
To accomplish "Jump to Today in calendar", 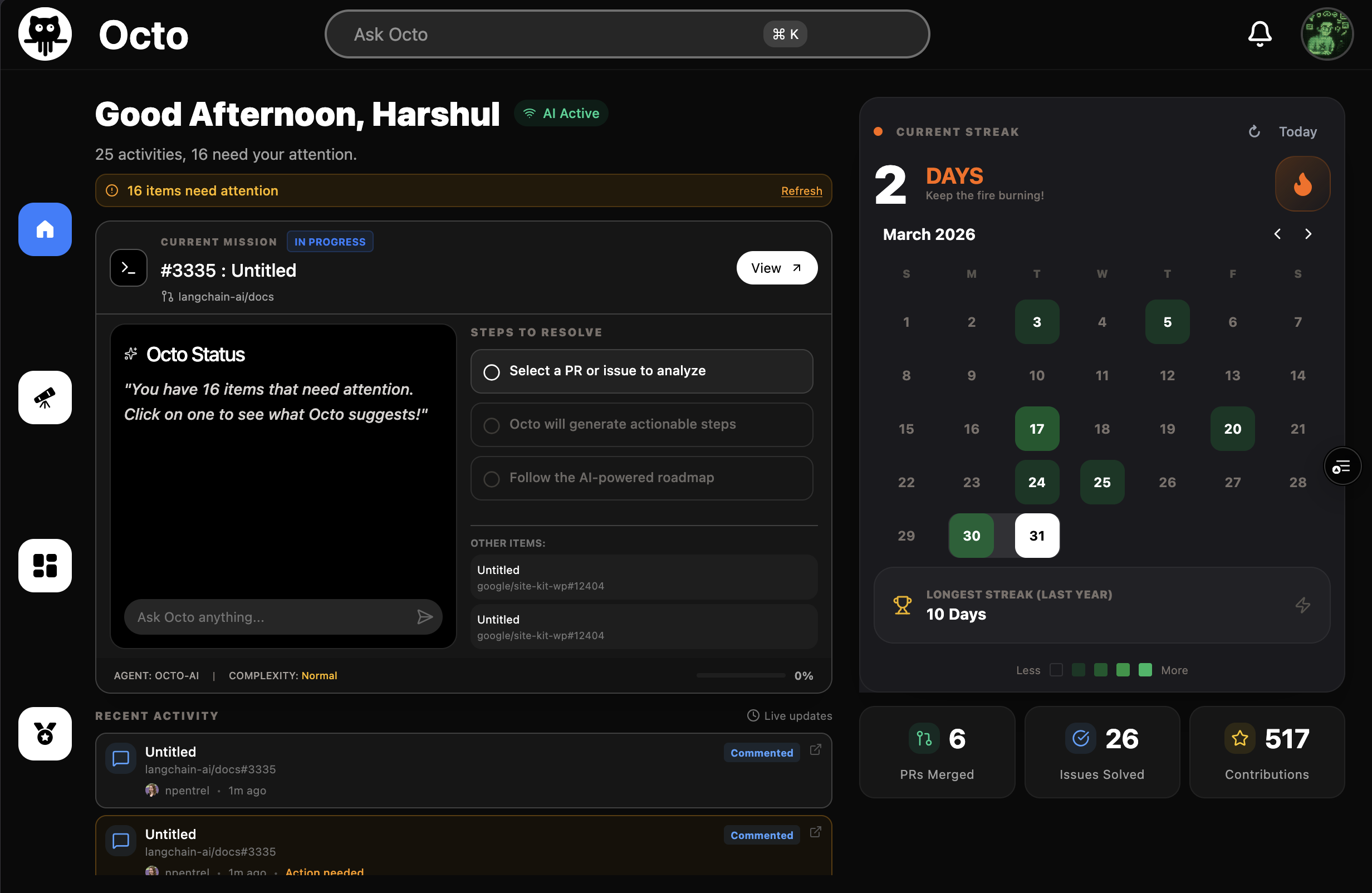I will (x=1297, y=132).
